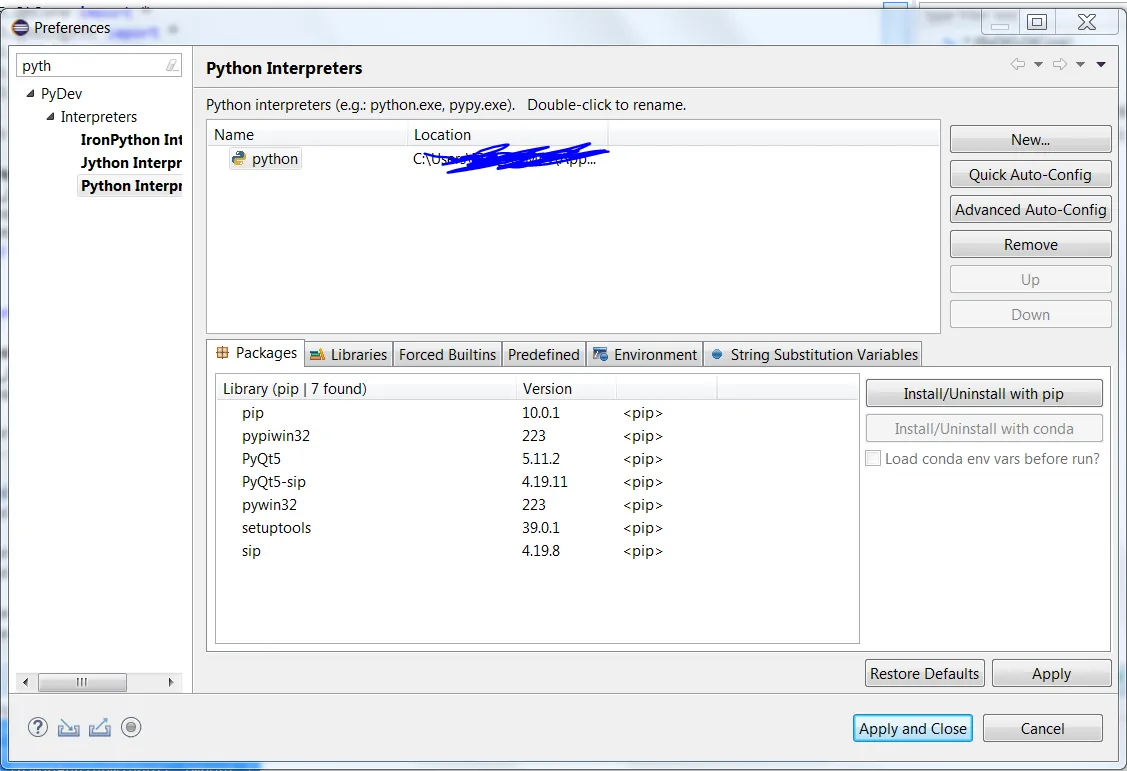Switch to the Packages tab
The height and width of the screenshot is (771, 1127).
click(256, 353)
